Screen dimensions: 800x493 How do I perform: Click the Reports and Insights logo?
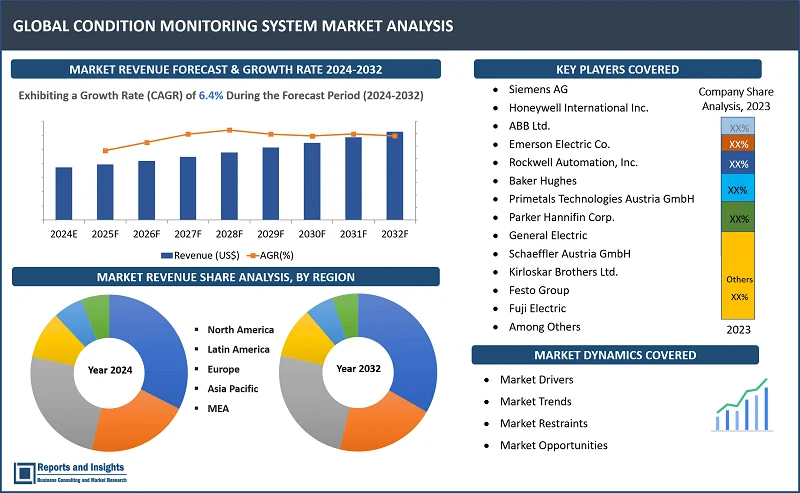coord(70,473)
